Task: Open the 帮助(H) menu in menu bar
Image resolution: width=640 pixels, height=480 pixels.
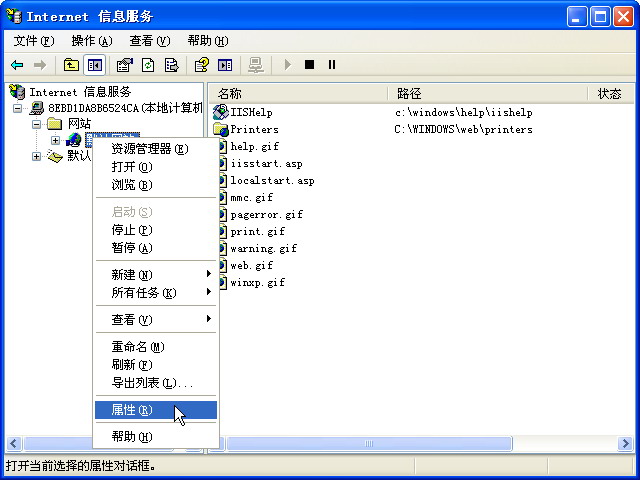Action: pos(208,41)
